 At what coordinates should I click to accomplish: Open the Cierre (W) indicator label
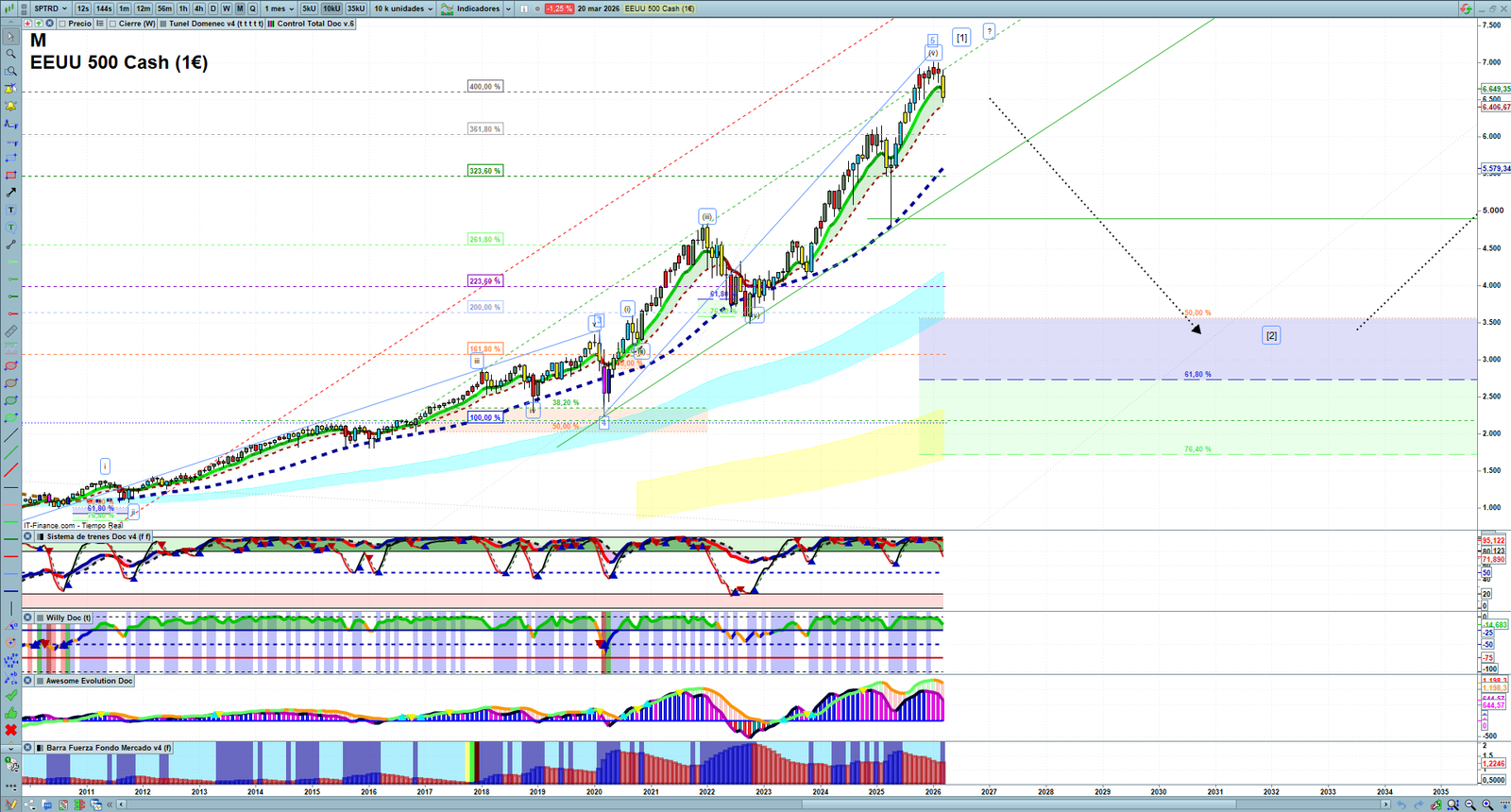tap(133, 24)
